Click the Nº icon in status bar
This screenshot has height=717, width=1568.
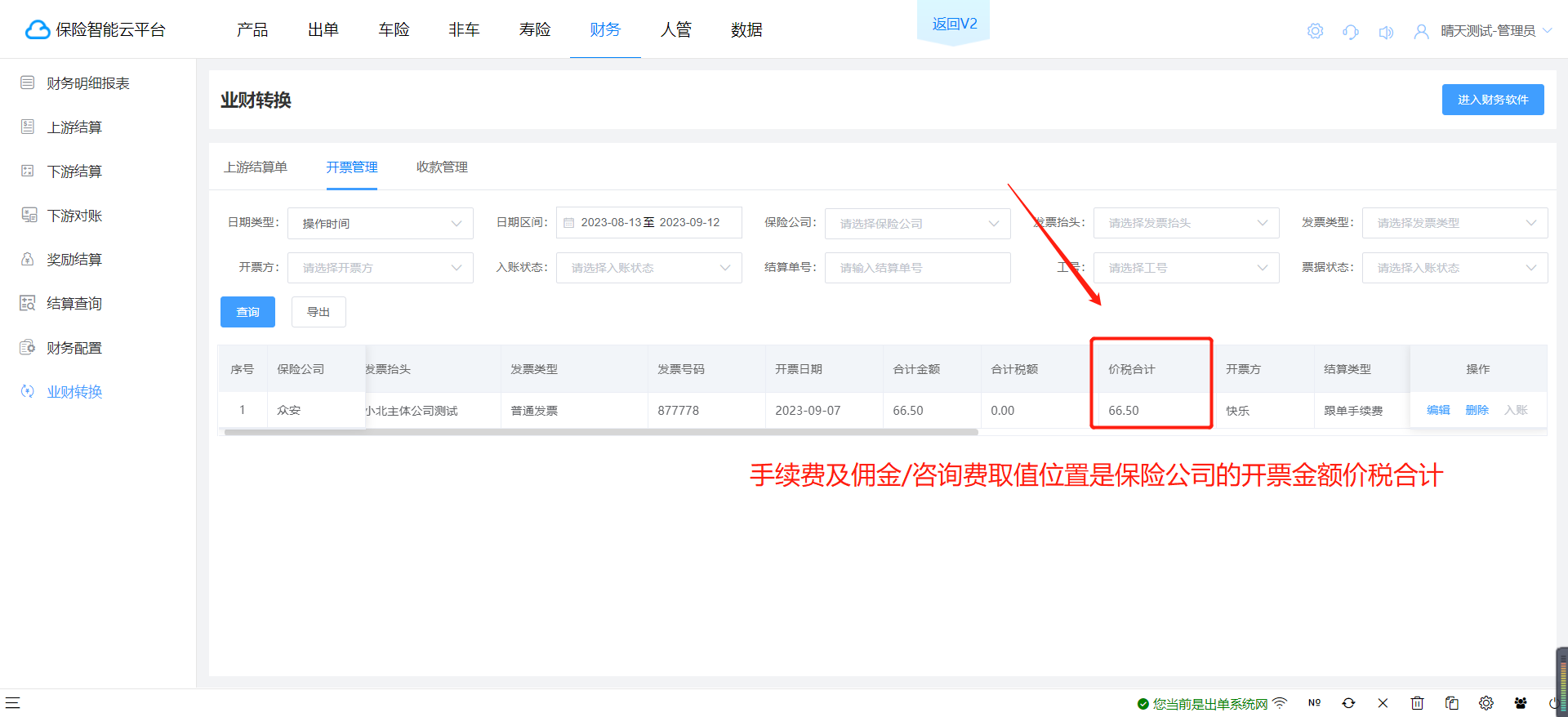1314,702
